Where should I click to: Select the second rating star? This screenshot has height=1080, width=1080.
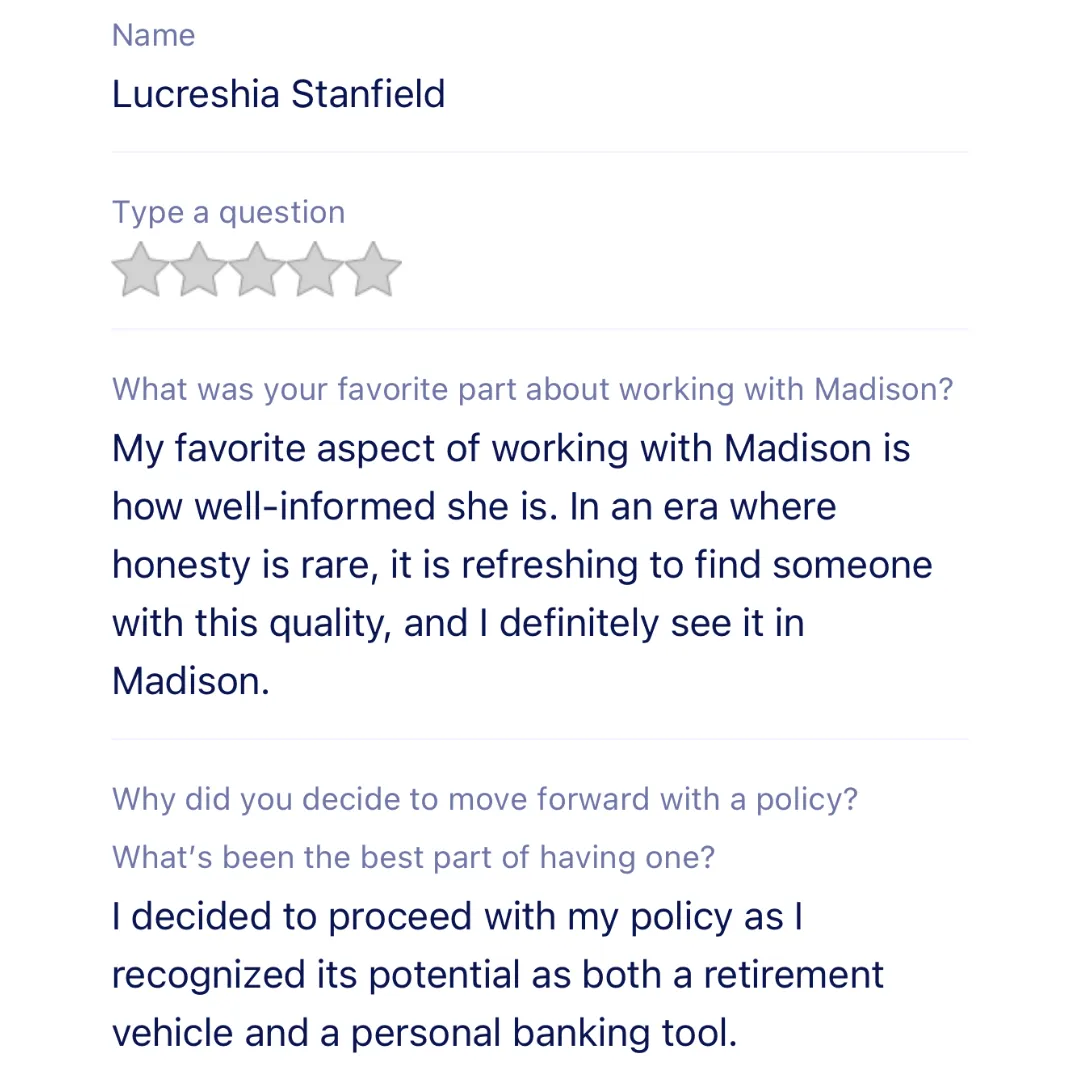[x=198, y=270]
